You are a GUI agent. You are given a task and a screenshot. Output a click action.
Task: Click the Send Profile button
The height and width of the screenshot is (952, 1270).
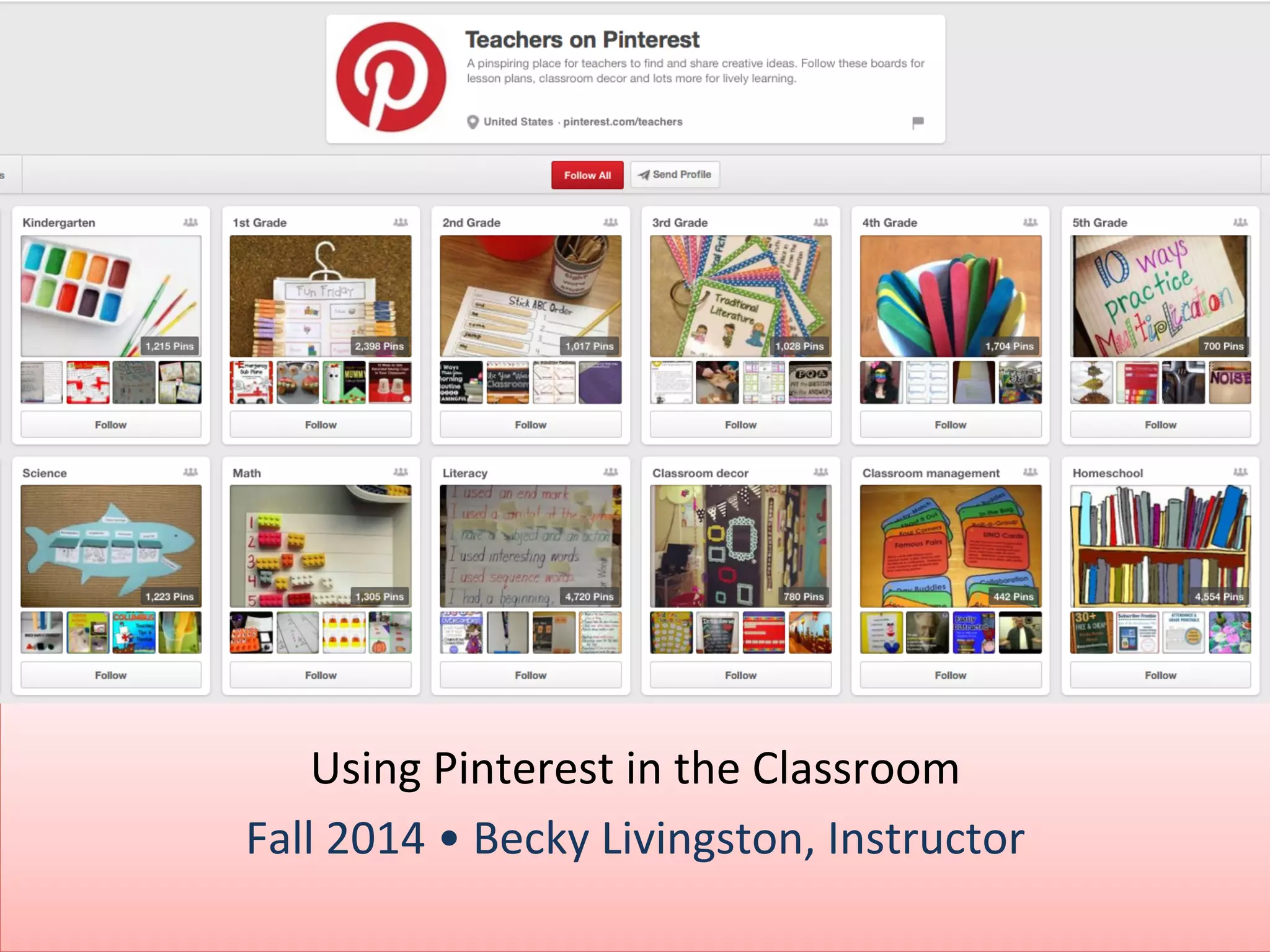click(x=675, y=175)
